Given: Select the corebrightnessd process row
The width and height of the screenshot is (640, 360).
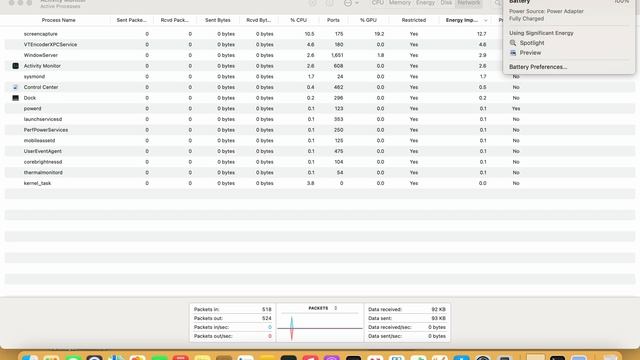Looking at the screenshot, I should 320,162.
